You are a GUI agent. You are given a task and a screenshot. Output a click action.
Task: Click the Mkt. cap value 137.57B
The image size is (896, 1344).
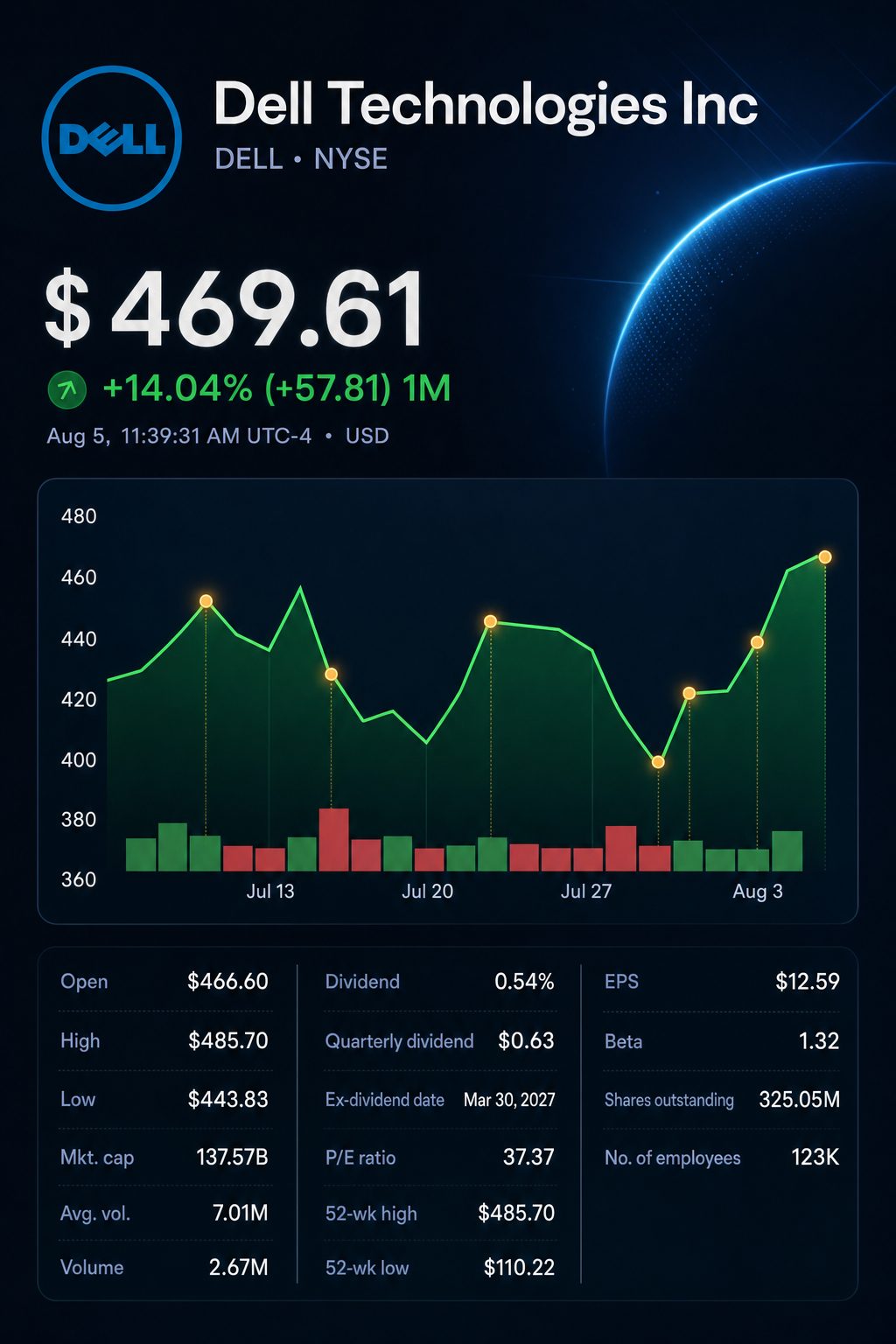(x=232, y=1158)
